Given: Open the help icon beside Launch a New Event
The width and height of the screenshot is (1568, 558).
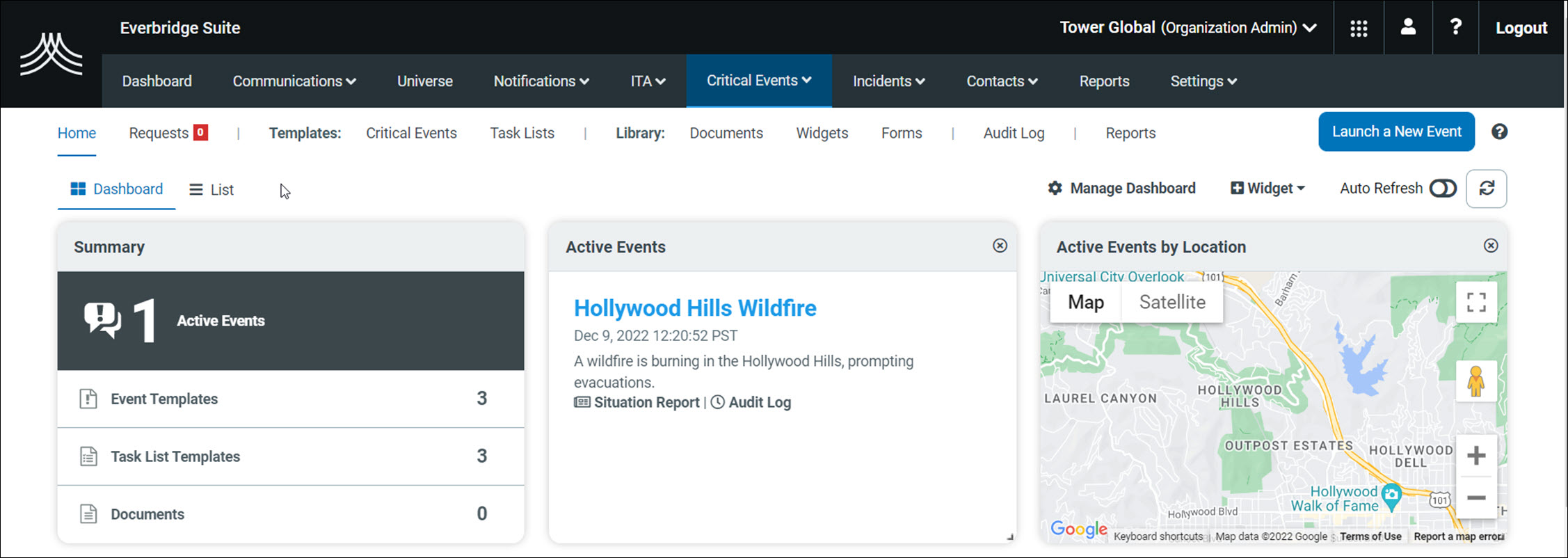Looking at the screenshot, I should point(1499,131).
